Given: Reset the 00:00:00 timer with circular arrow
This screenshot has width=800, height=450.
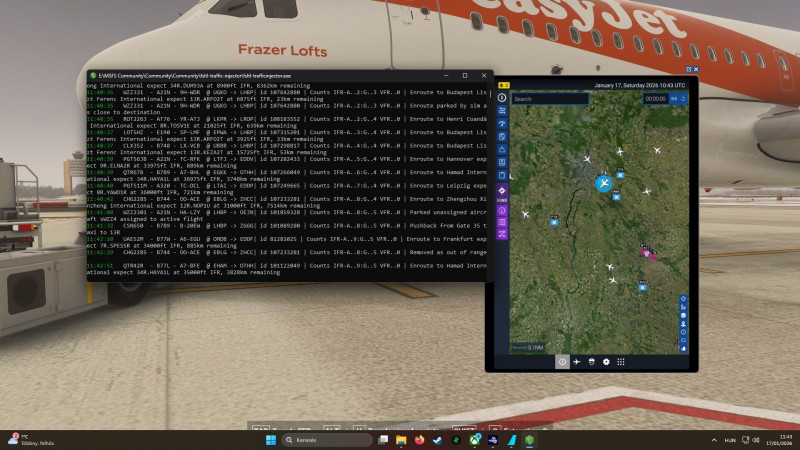Looking at the screenshot, I should [683, 98].
